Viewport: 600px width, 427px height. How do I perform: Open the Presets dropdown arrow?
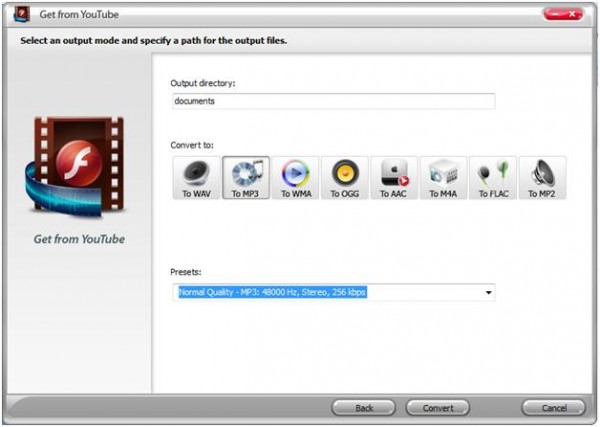click(x=488, y=293)
